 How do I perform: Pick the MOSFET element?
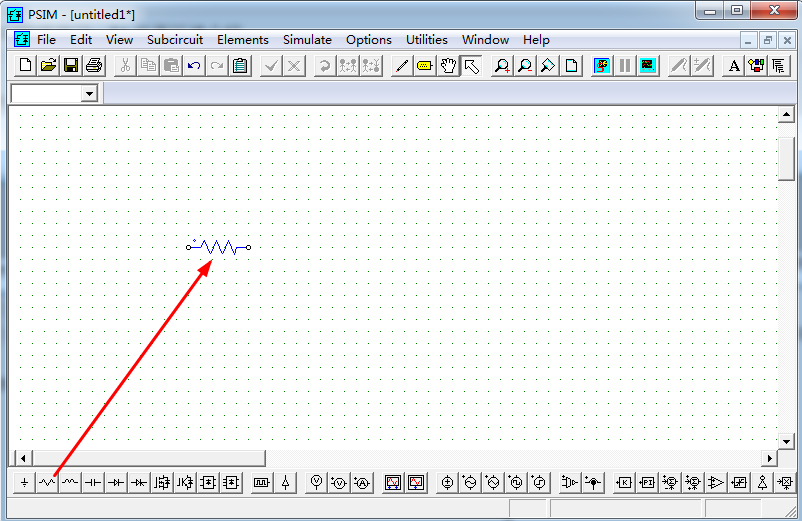(162, 482)
